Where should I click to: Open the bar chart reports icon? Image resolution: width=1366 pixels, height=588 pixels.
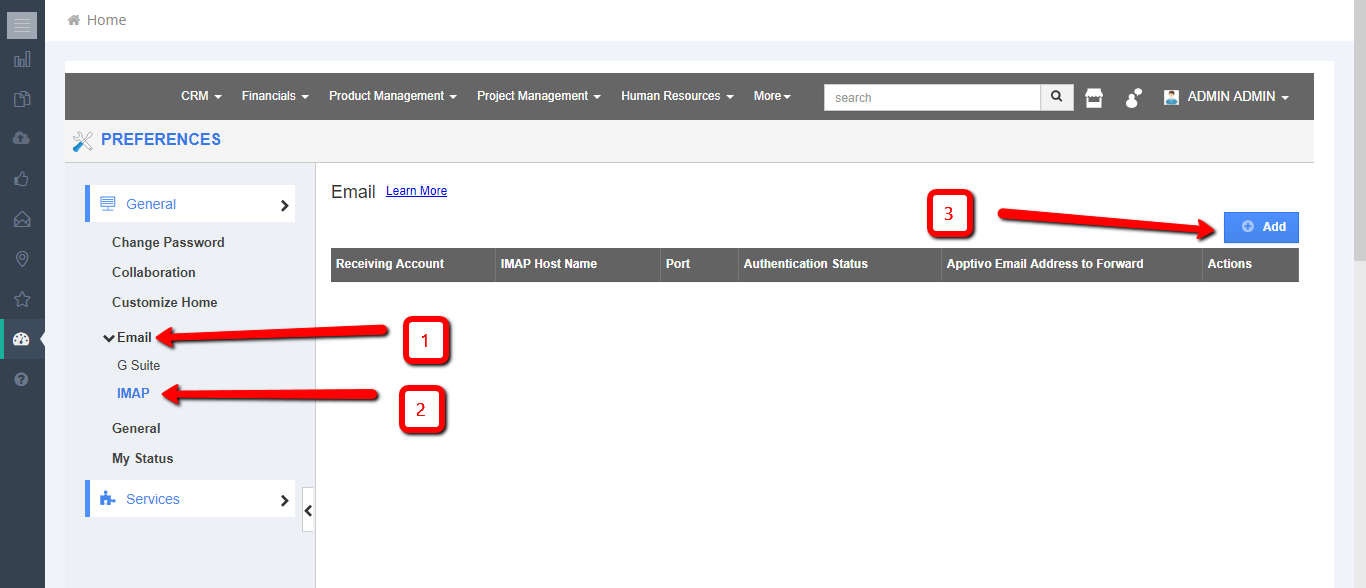pyautogui.click(x=22, y=60)
